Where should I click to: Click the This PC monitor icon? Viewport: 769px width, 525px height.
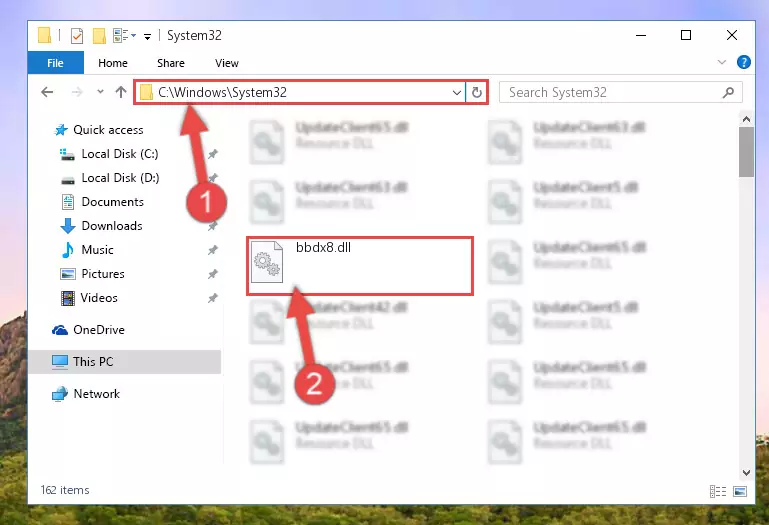[x=60, y=362]
